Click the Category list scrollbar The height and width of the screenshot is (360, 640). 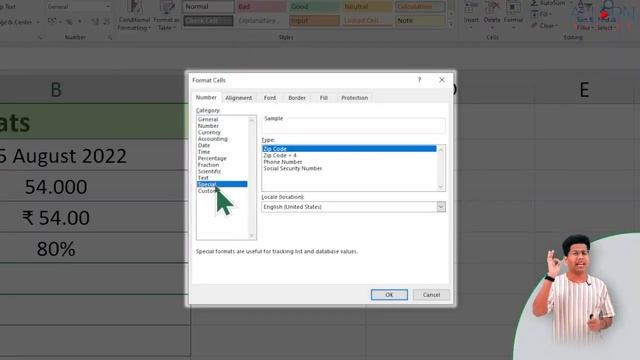point(252,178)
